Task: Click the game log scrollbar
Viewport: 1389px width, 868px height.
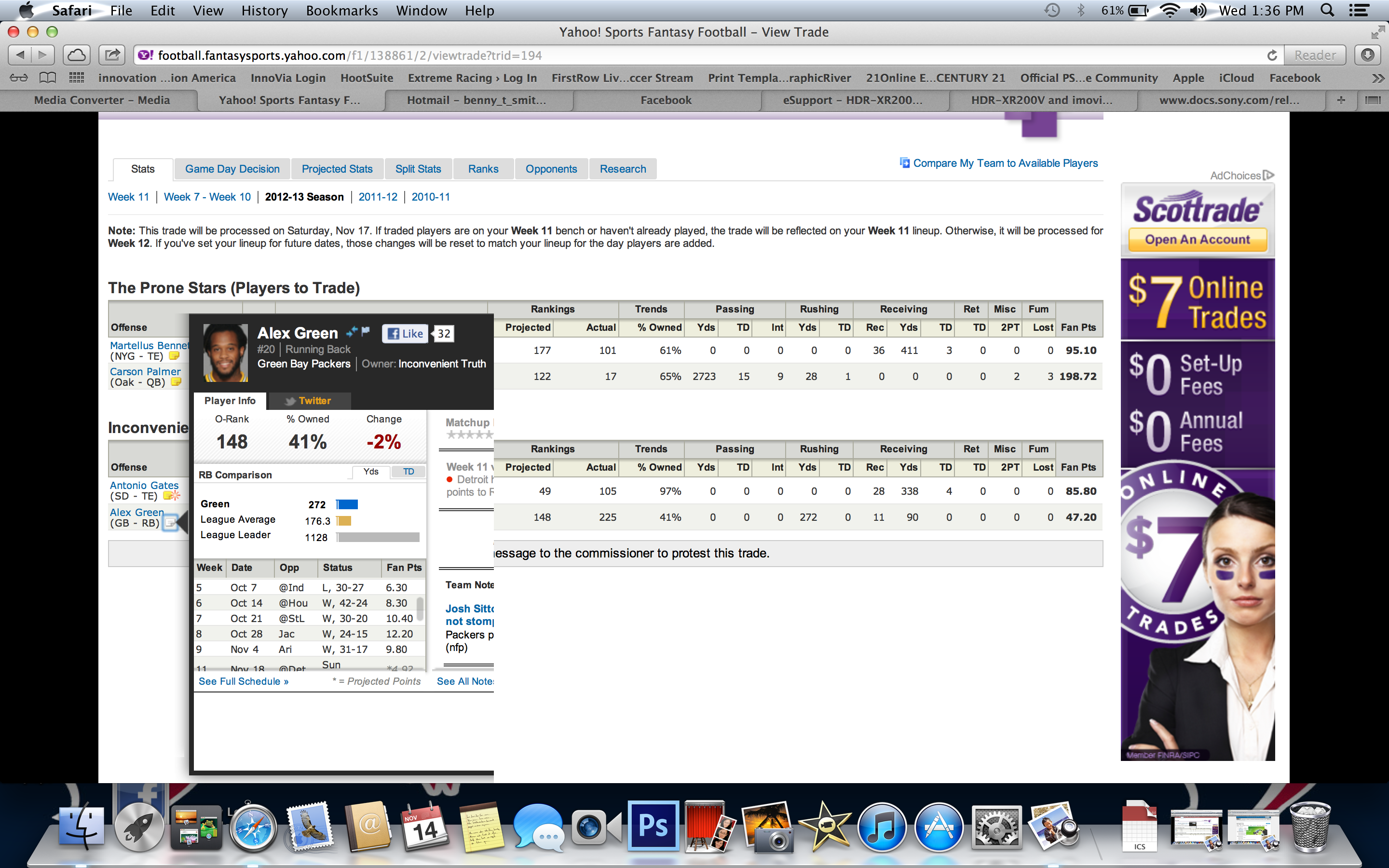Action: point(420,609)
